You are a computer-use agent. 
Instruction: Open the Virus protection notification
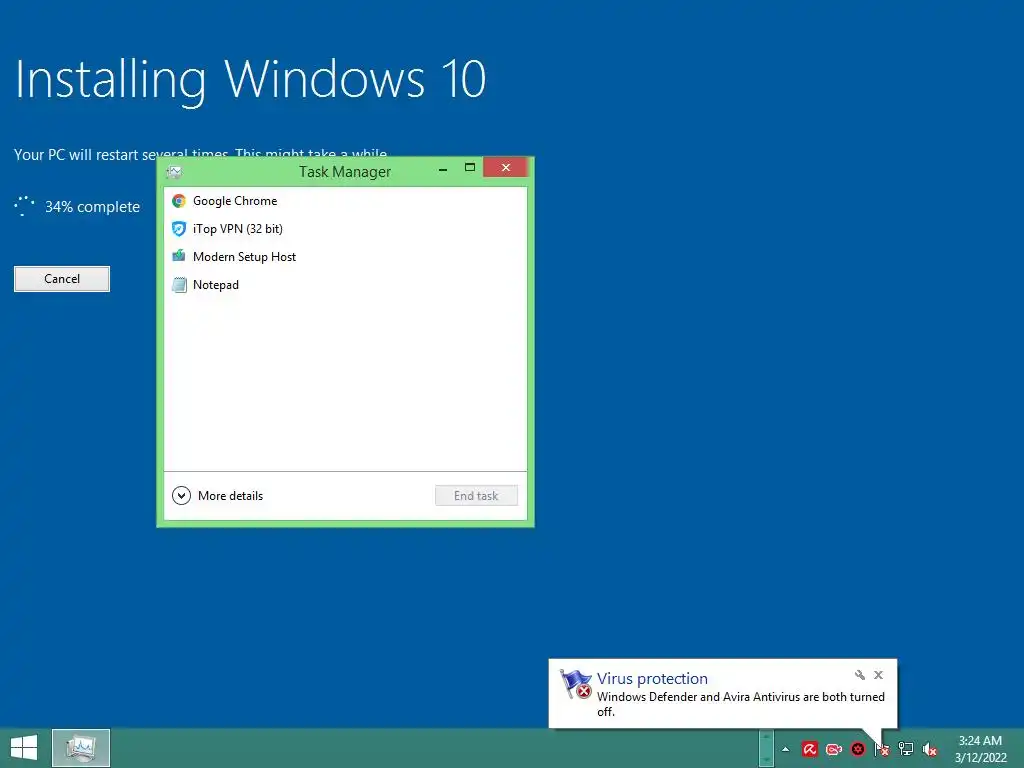point(723,694)
